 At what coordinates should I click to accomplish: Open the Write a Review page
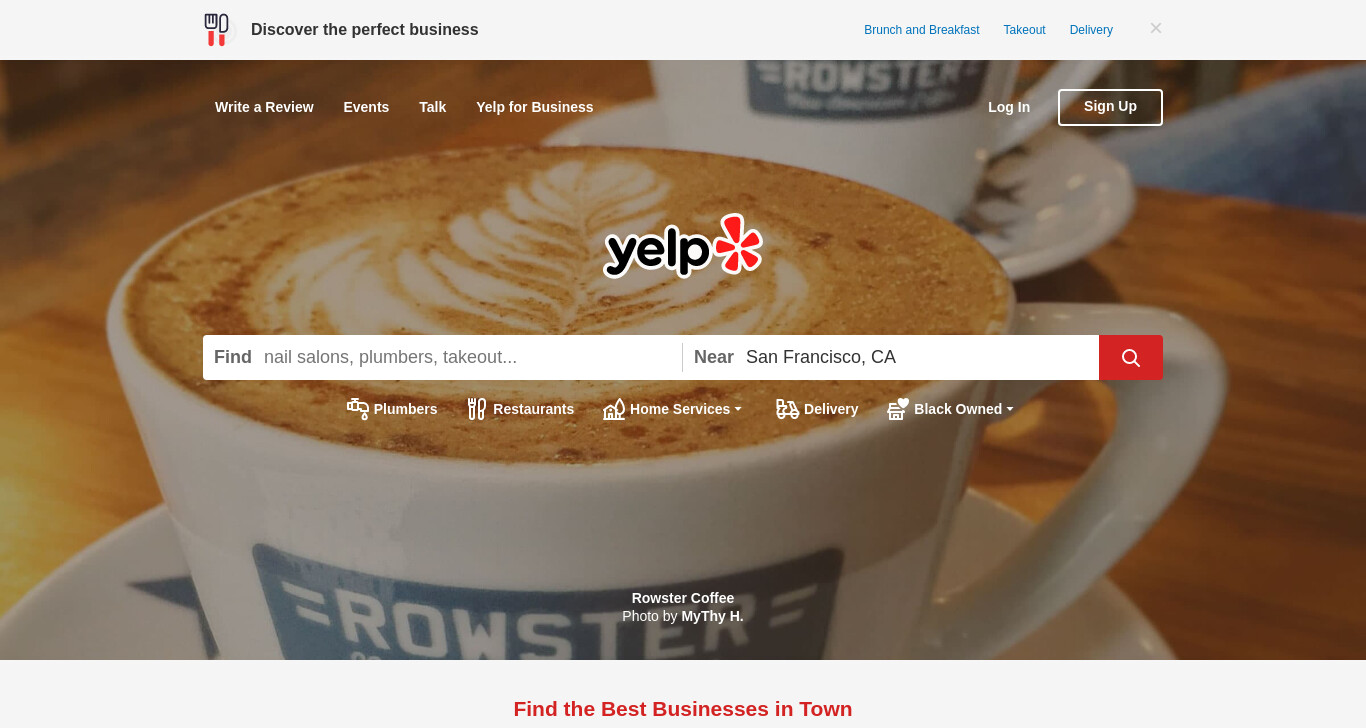pos(264,107)
